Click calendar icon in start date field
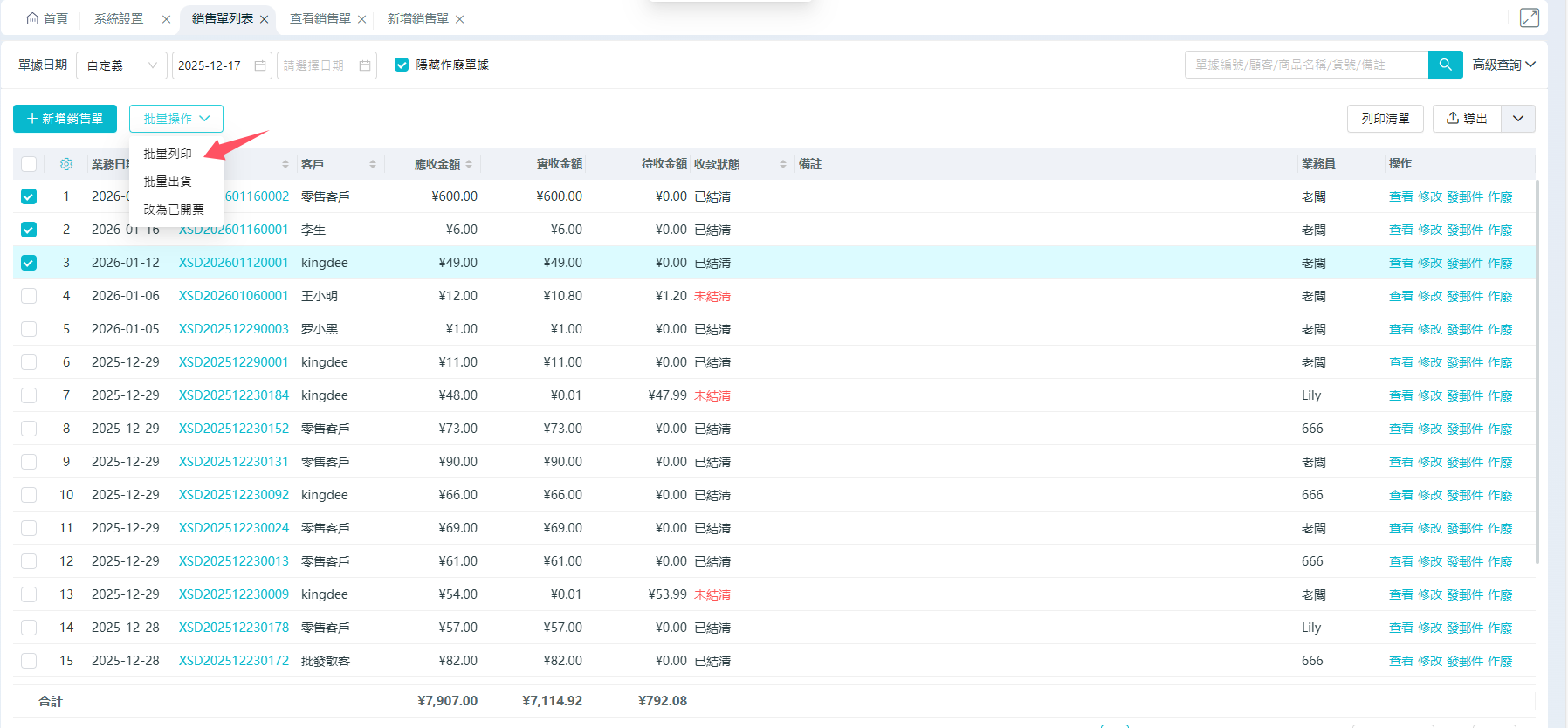The height and width of the screenshot is (728, 1568). pos(260,65)
